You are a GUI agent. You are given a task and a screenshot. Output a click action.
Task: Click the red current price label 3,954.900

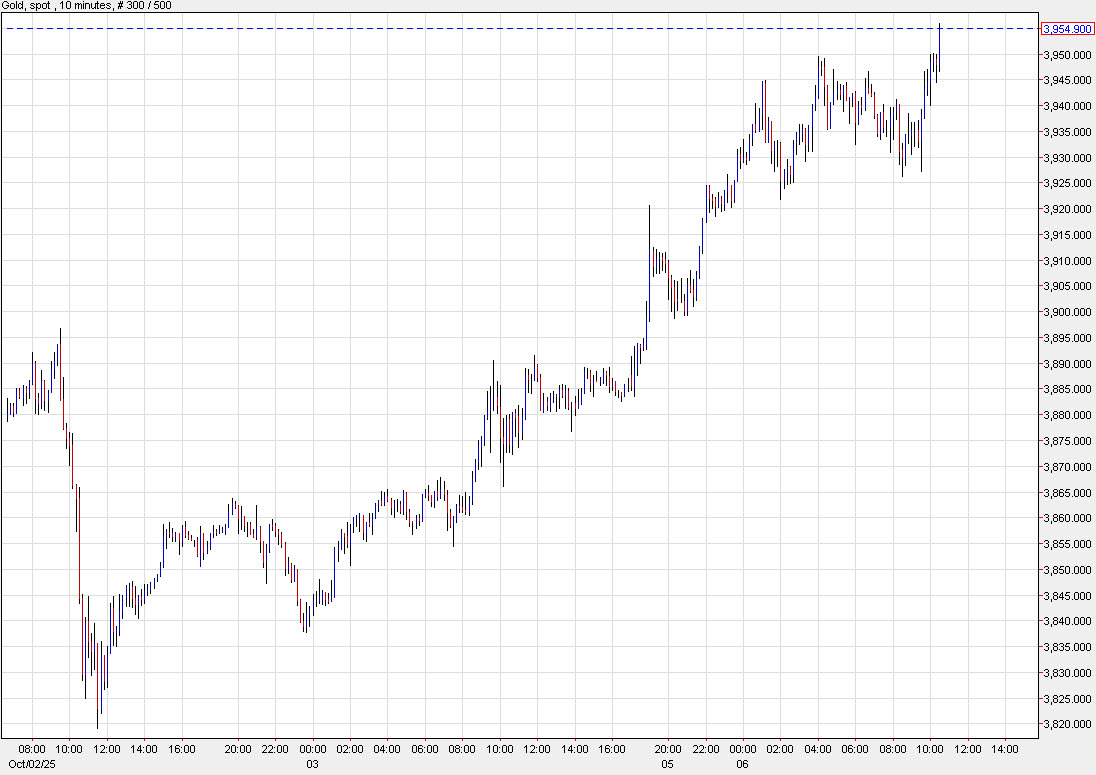click(x=1067, y=29)
